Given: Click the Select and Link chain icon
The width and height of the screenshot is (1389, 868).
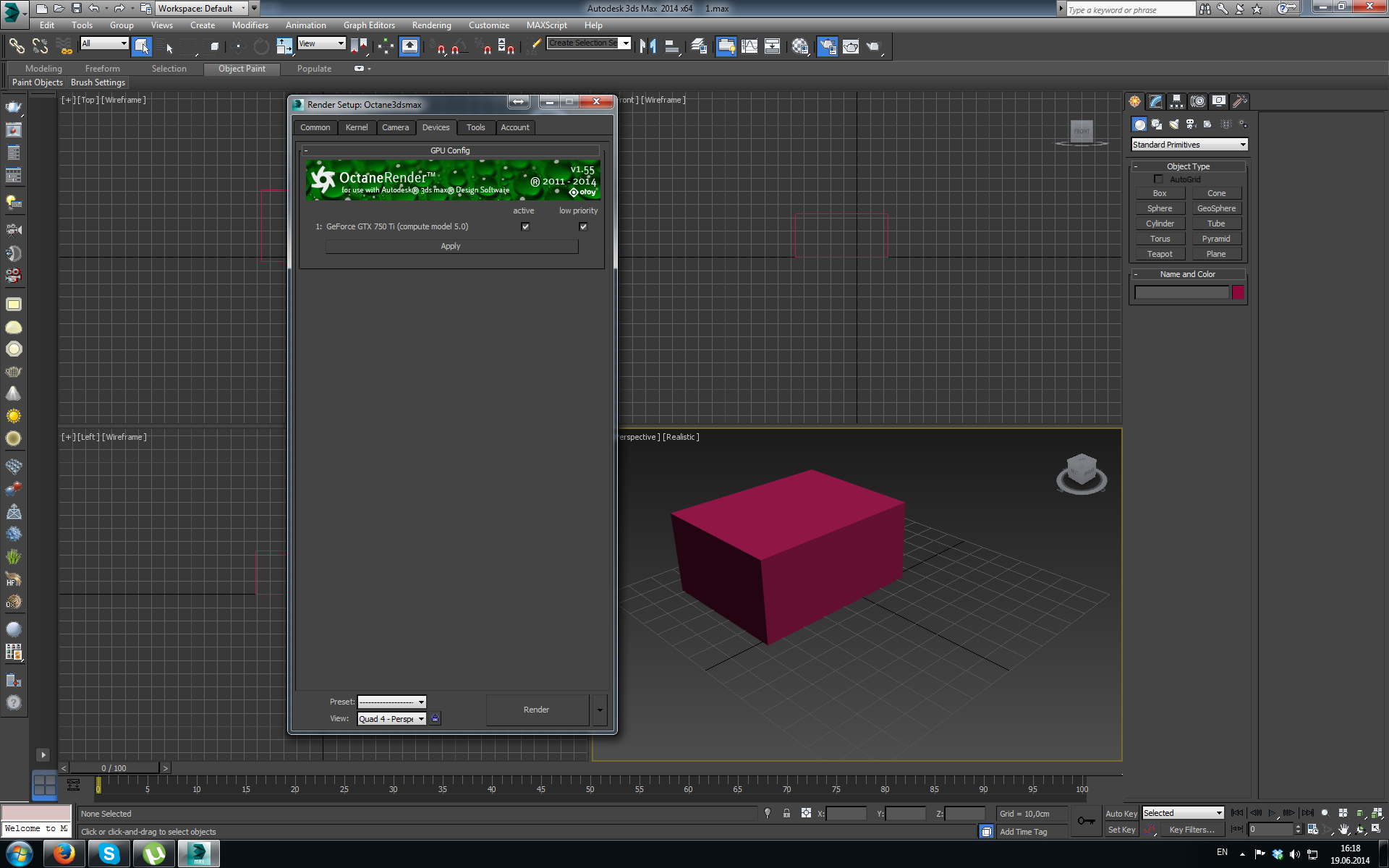Looking at the screenshot, I should pos(16,46).
